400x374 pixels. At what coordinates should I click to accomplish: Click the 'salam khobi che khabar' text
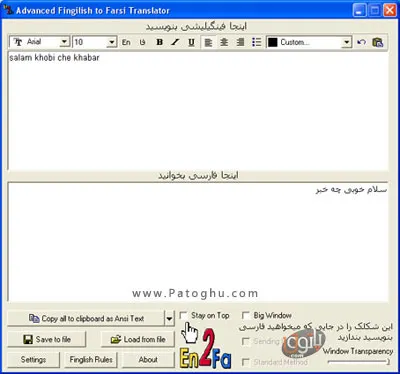[x=54, y=58]
